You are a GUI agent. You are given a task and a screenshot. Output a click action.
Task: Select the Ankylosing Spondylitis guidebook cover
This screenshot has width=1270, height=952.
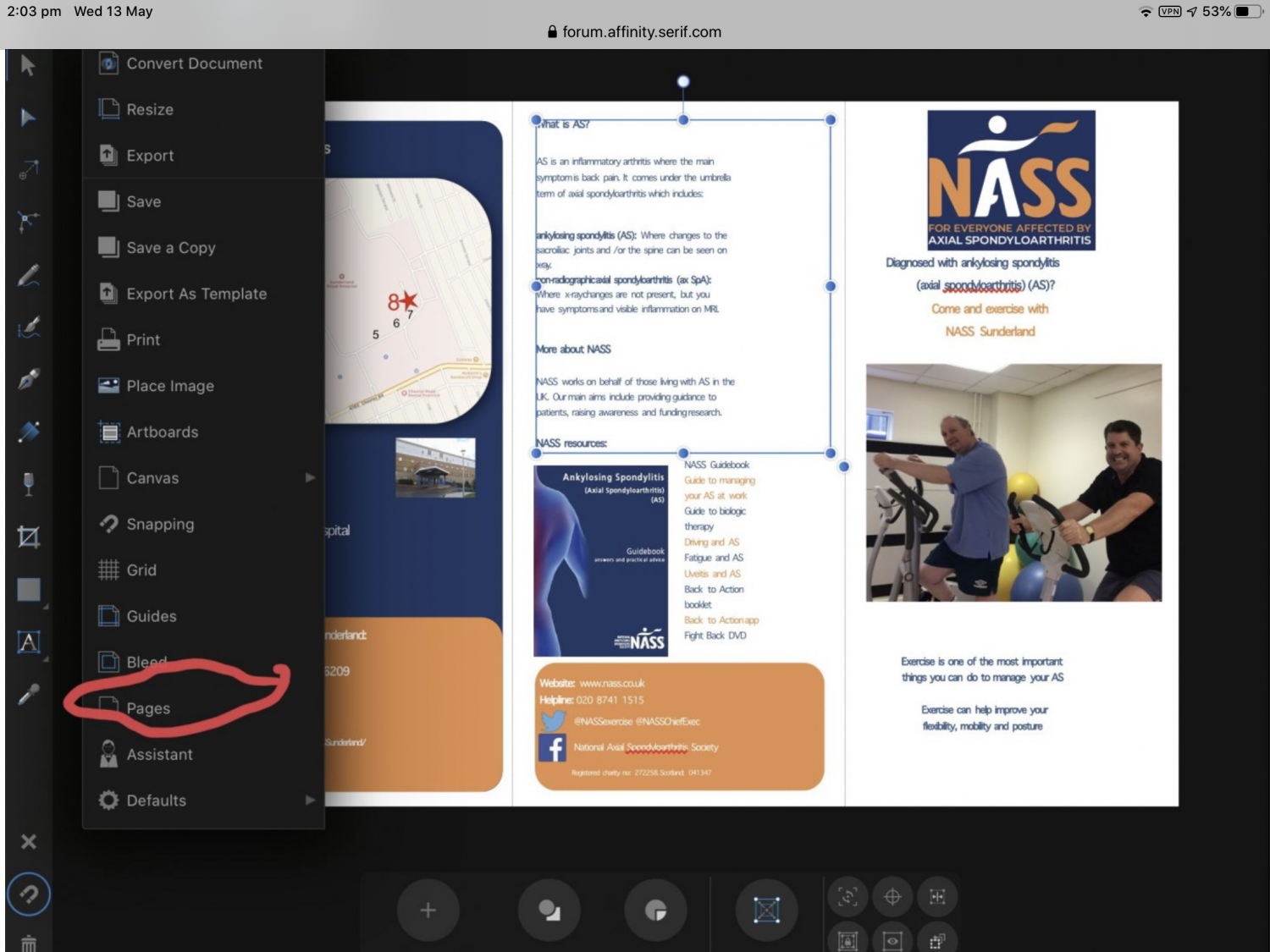[601, 561]
